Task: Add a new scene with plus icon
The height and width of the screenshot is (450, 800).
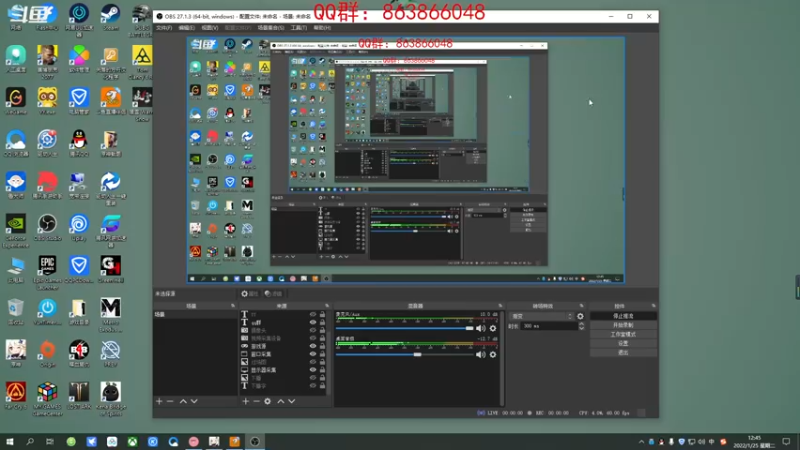Action: point(159,402)
